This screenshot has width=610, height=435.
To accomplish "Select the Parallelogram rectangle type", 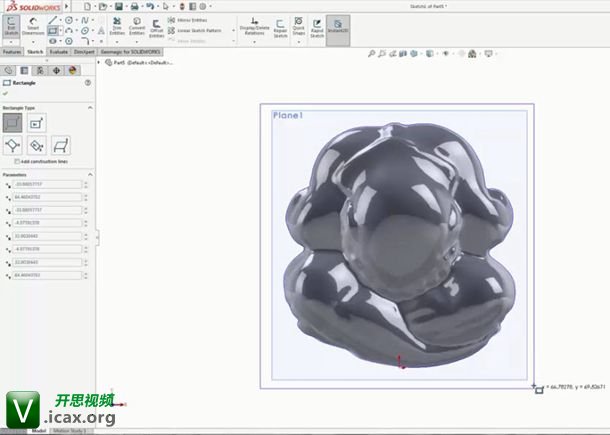I will click(61, 146).
